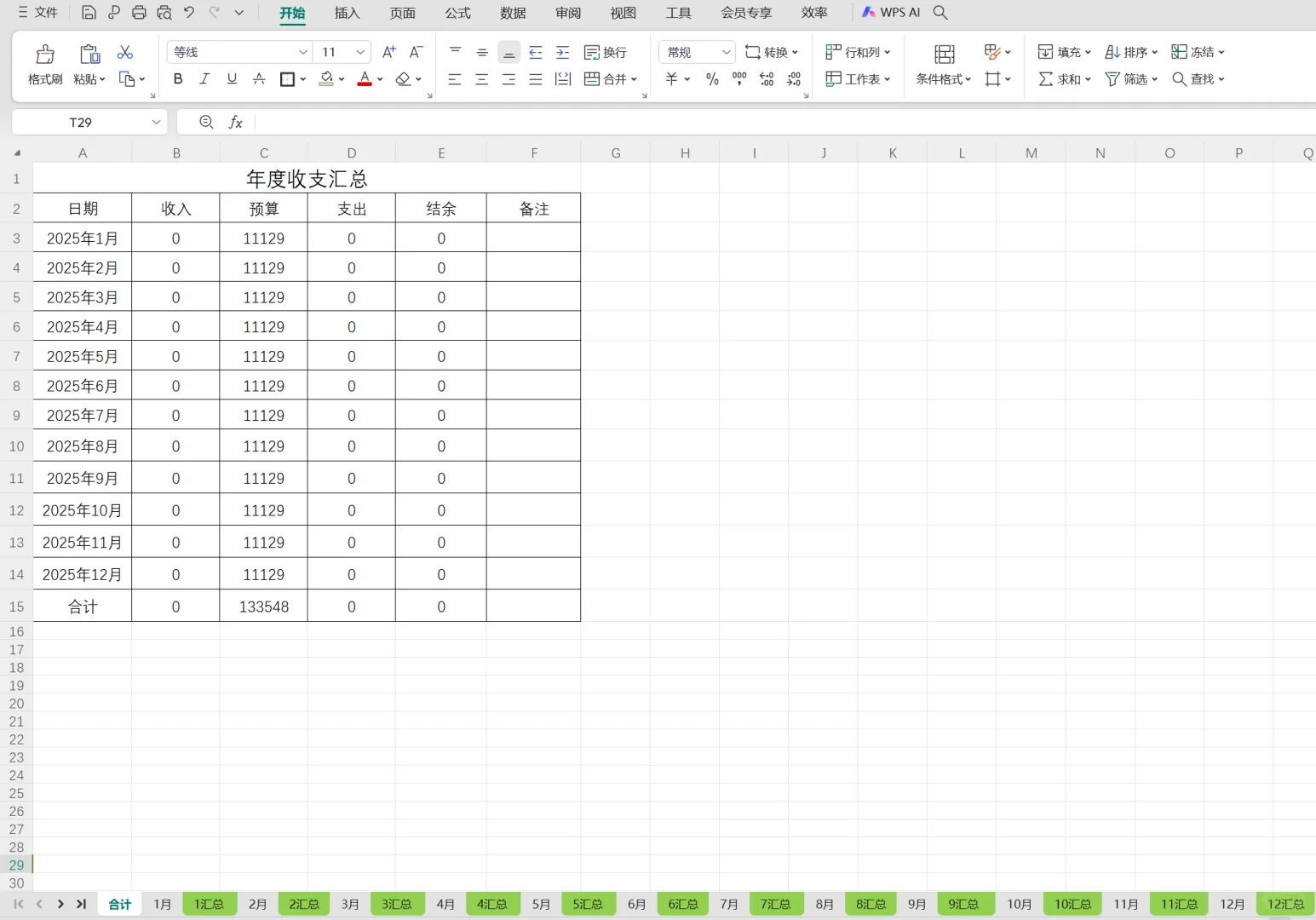The height and width of the screenshot is (920, 1316).
Task: Click the print icon
Action: tap(139, 13)
